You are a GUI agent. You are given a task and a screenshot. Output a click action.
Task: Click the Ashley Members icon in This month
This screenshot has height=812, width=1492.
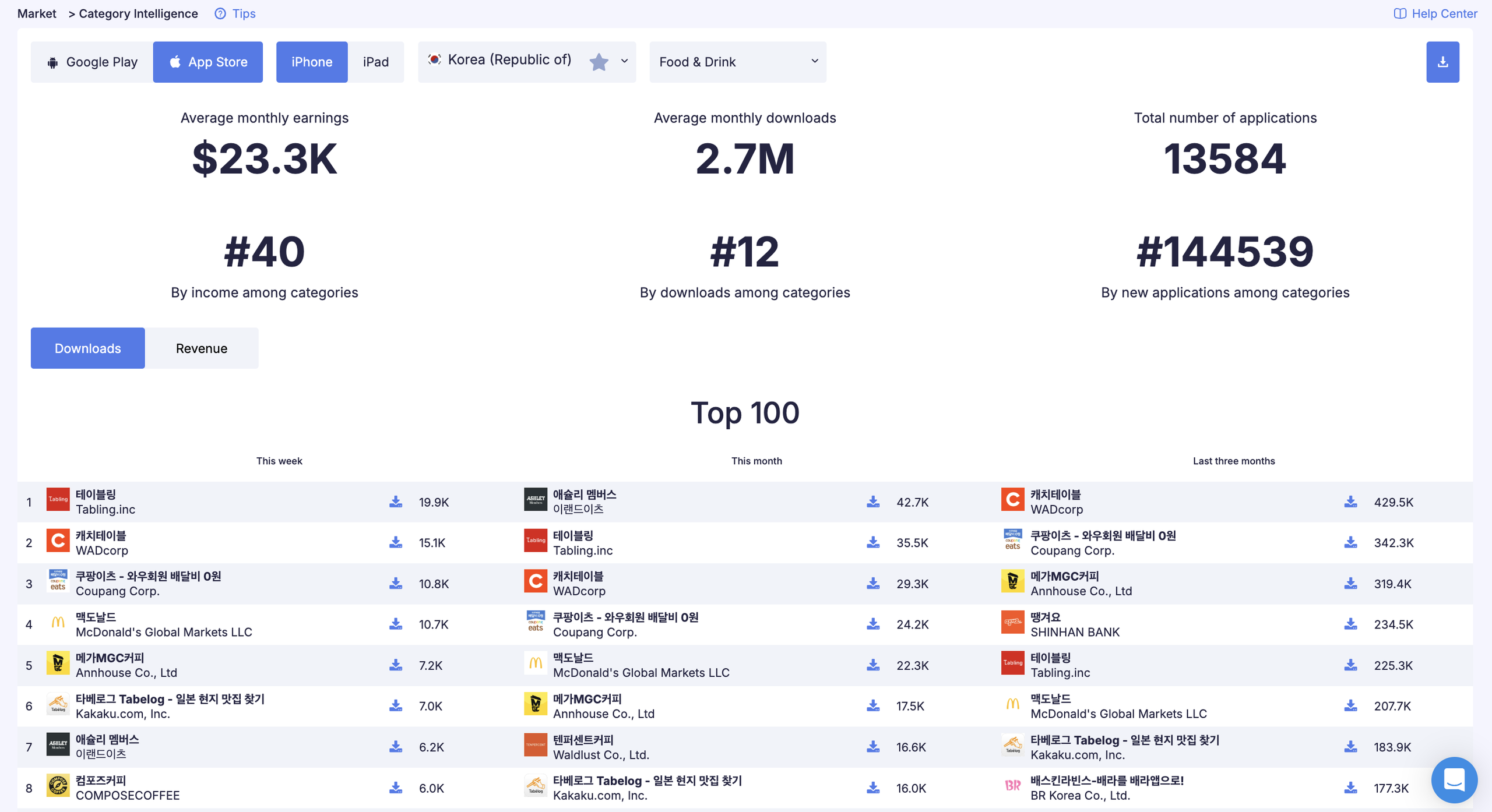pos(535,499)
